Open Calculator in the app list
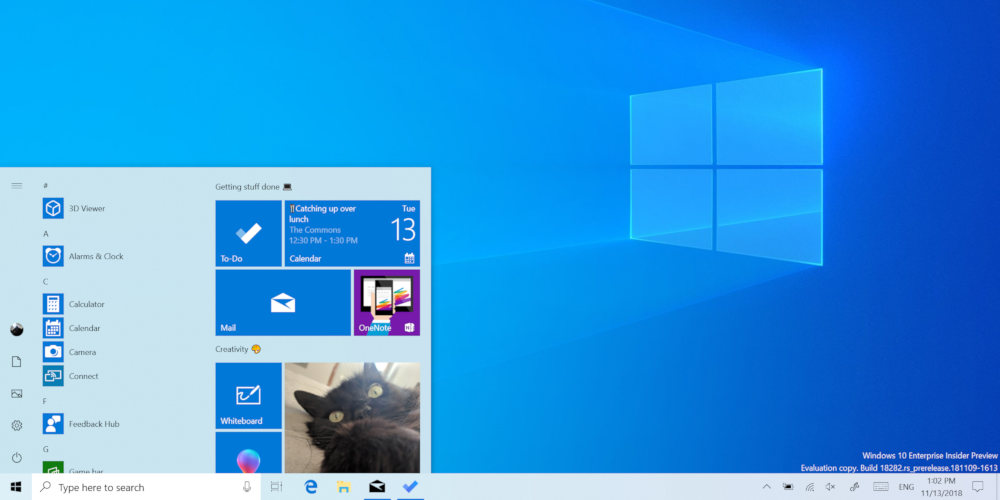 [73, 304]
